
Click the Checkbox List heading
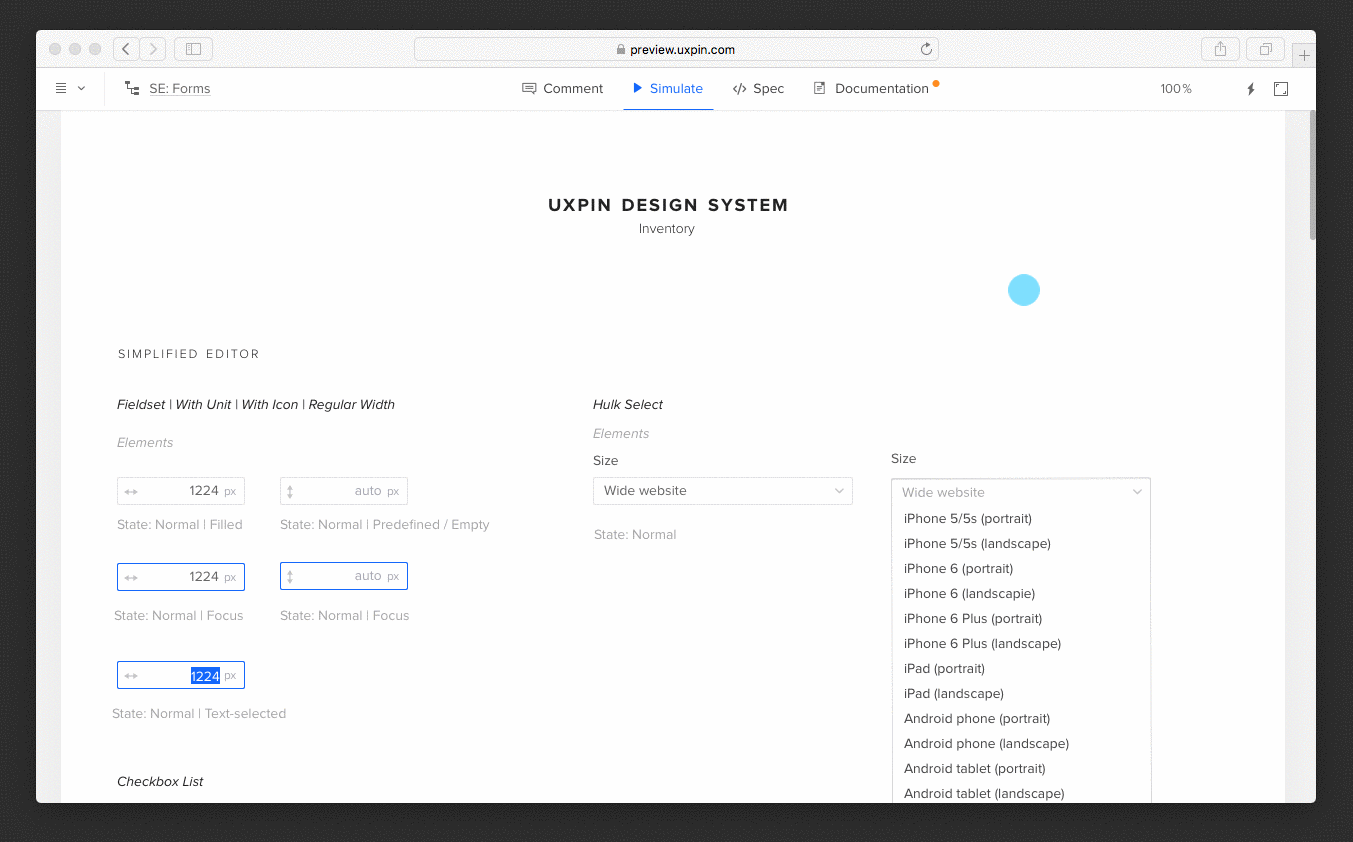pos(160,781)
